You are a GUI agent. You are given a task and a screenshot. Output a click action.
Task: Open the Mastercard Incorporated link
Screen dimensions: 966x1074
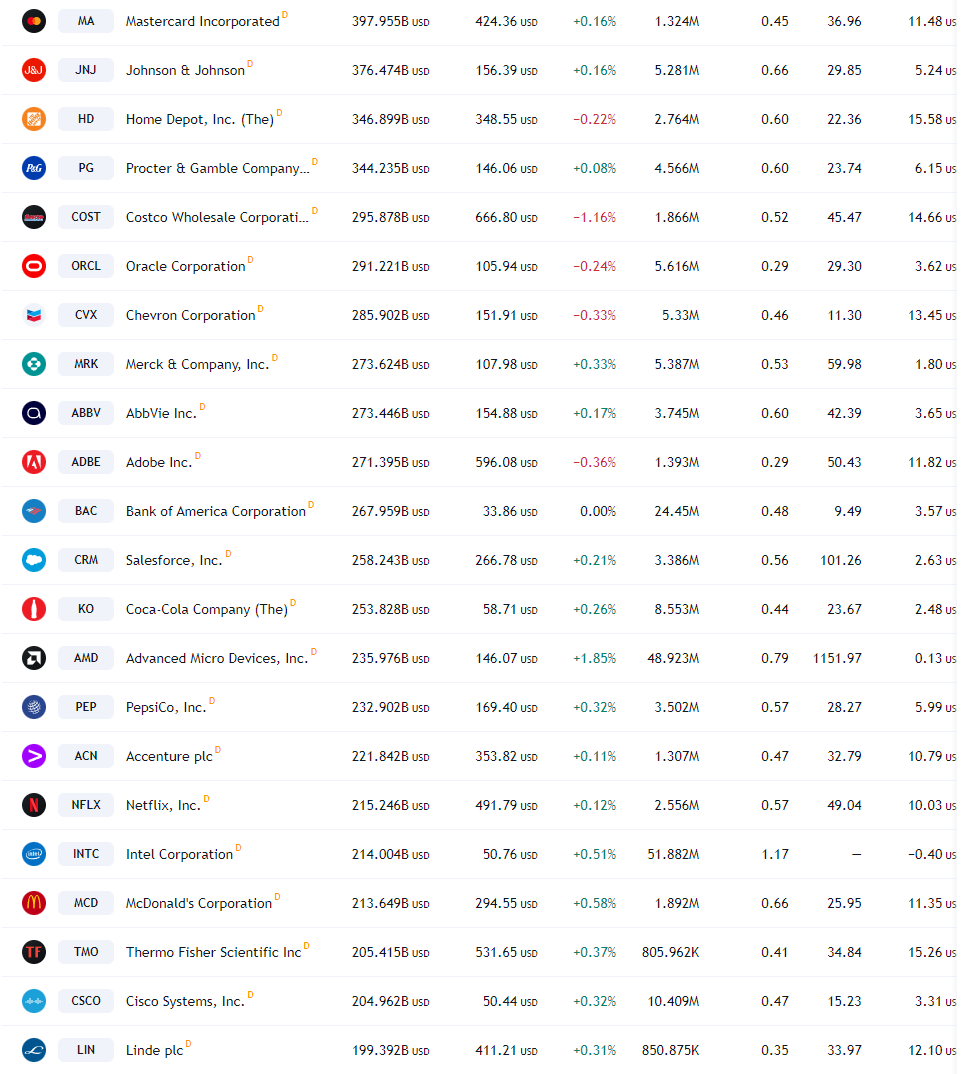(x=203, y=21)
